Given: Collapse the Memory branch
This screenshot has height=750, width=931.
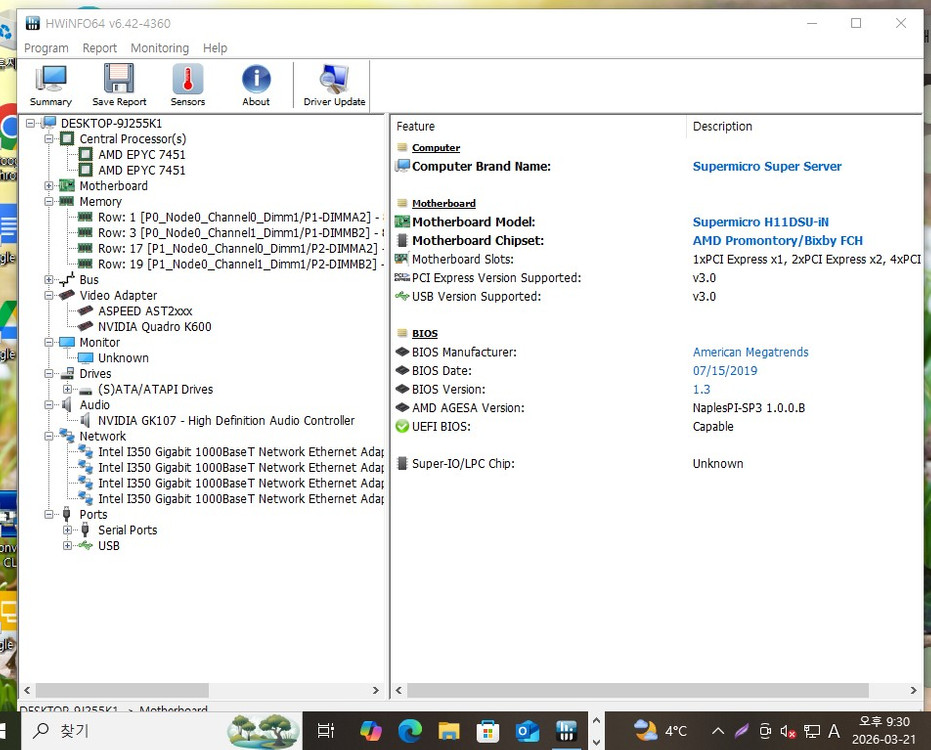Looking at the screenshot, I should pos(49,201).
